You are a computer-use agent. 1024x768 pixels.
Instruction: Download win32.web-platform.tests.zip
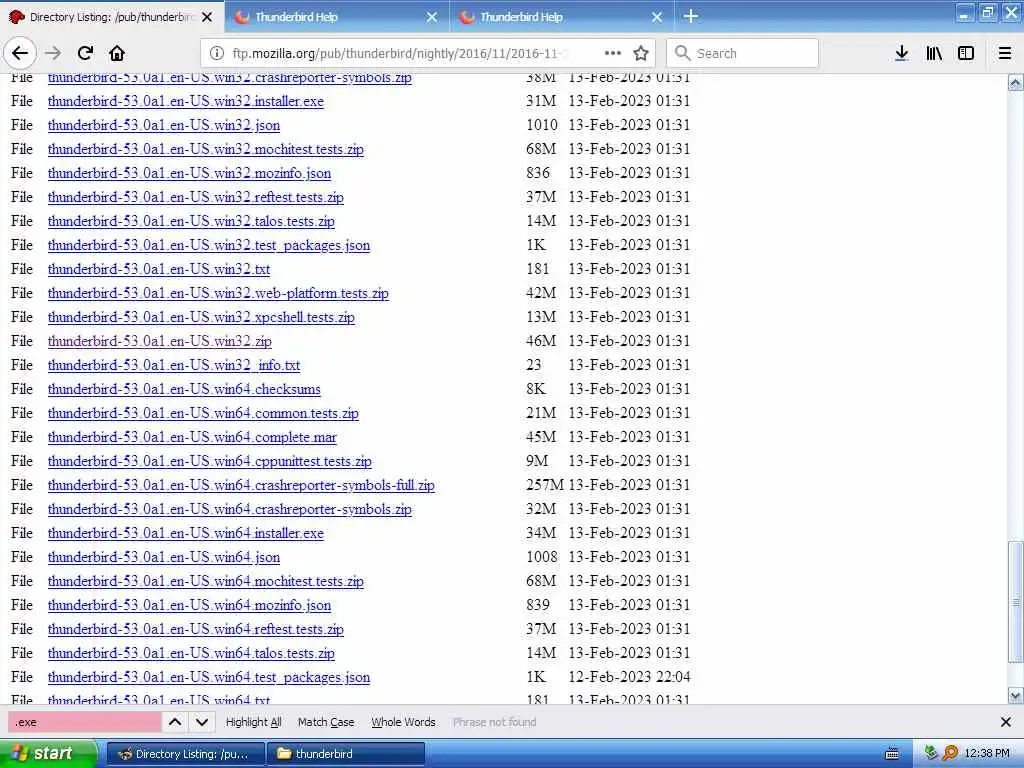[x=218, y=293]
